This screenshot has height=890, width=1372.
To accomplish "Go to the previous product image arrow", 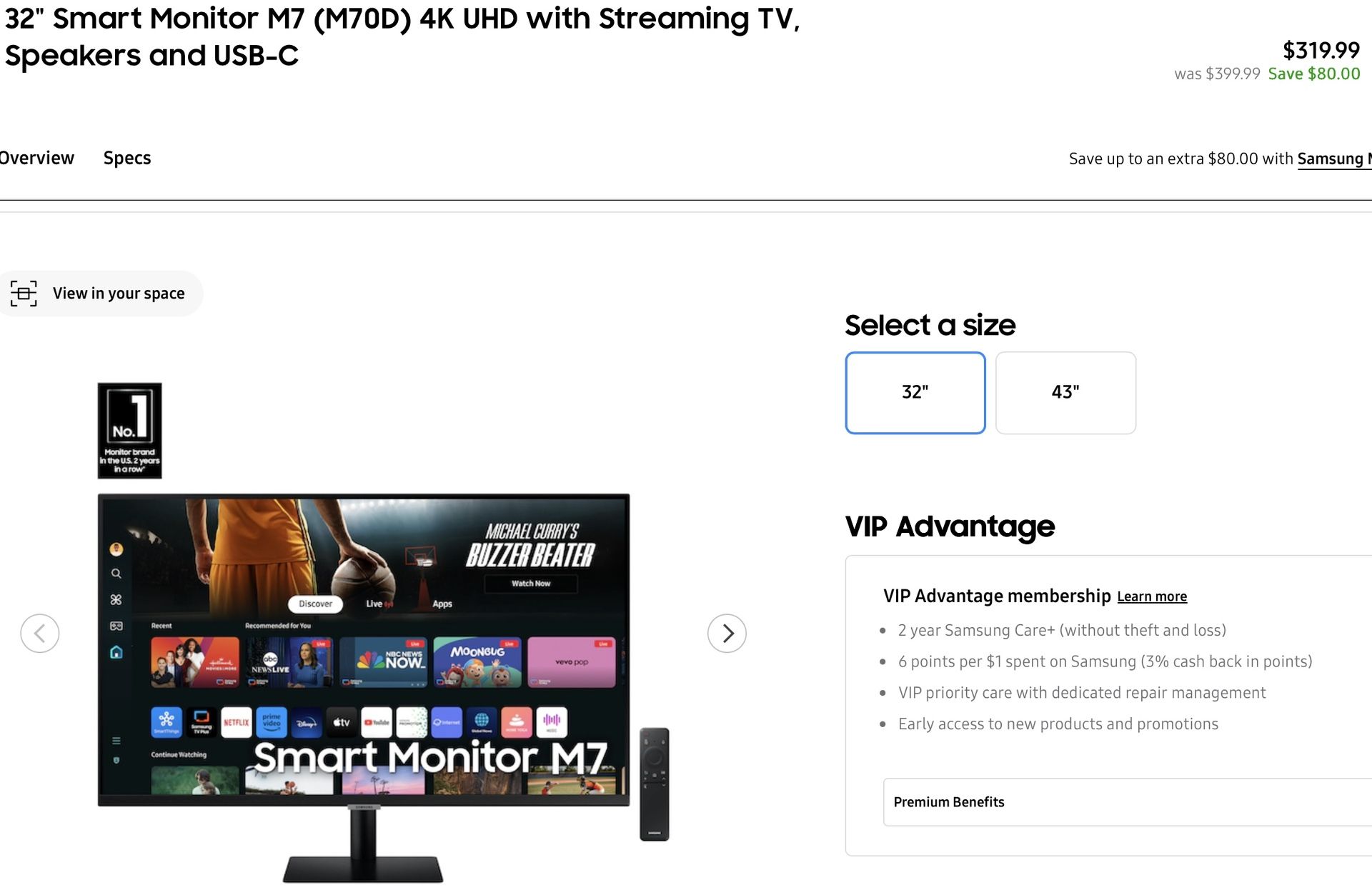I will click(40, 633).
